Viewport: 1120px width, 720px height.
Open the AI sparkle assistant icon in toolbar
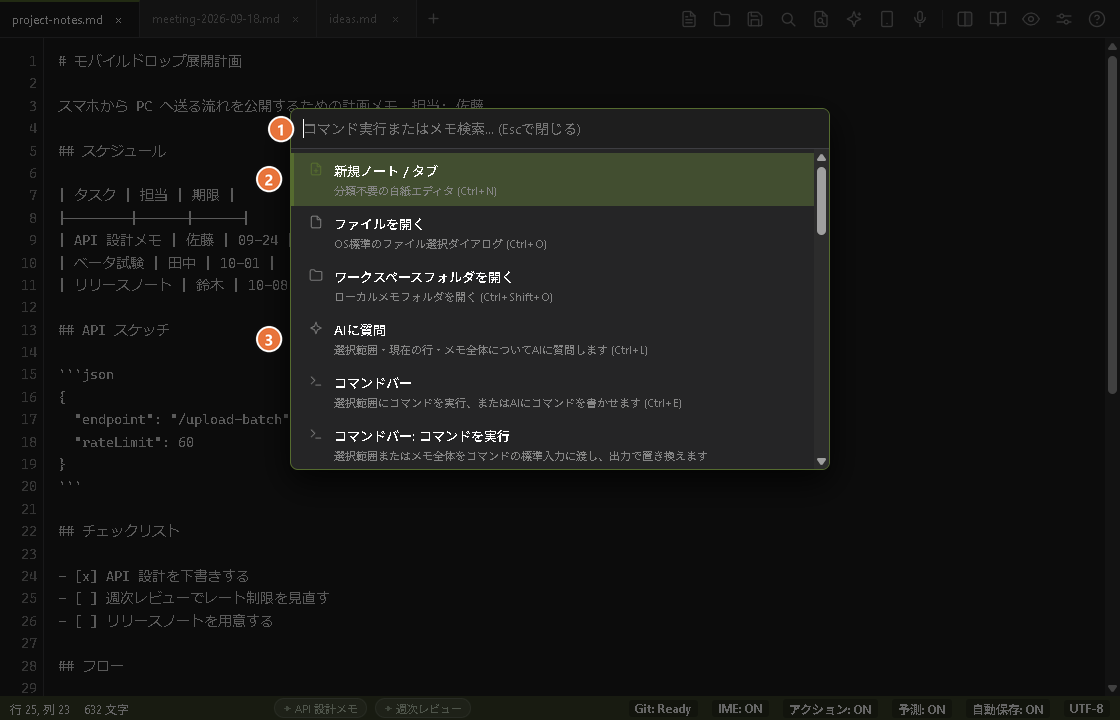point(854,19)
